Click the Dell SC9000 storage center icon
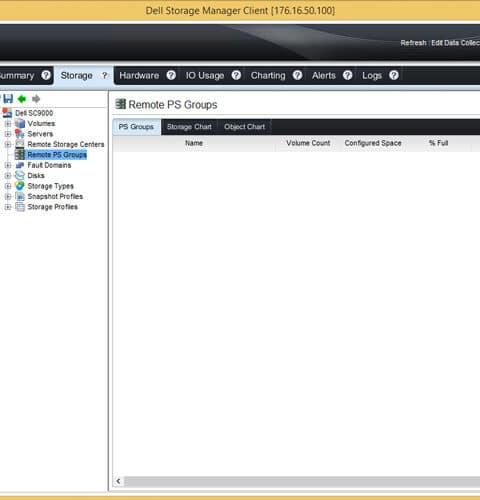The image size is (480, 500). [7, 113]
